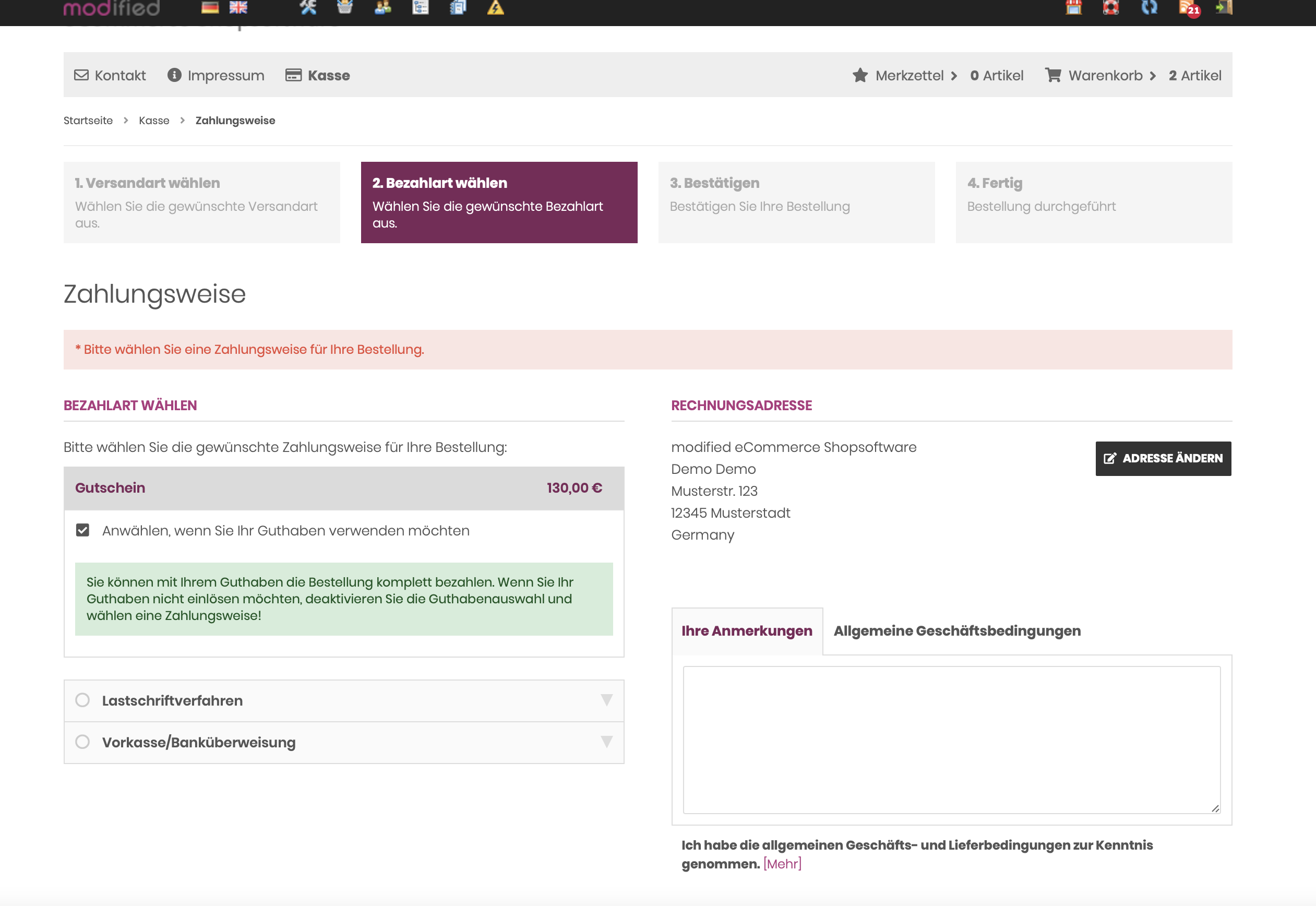Screen dimensions: 1316x906
Task: Open the [Mehr] terms link
Action: pyautogui.click(x=782, y=864)
